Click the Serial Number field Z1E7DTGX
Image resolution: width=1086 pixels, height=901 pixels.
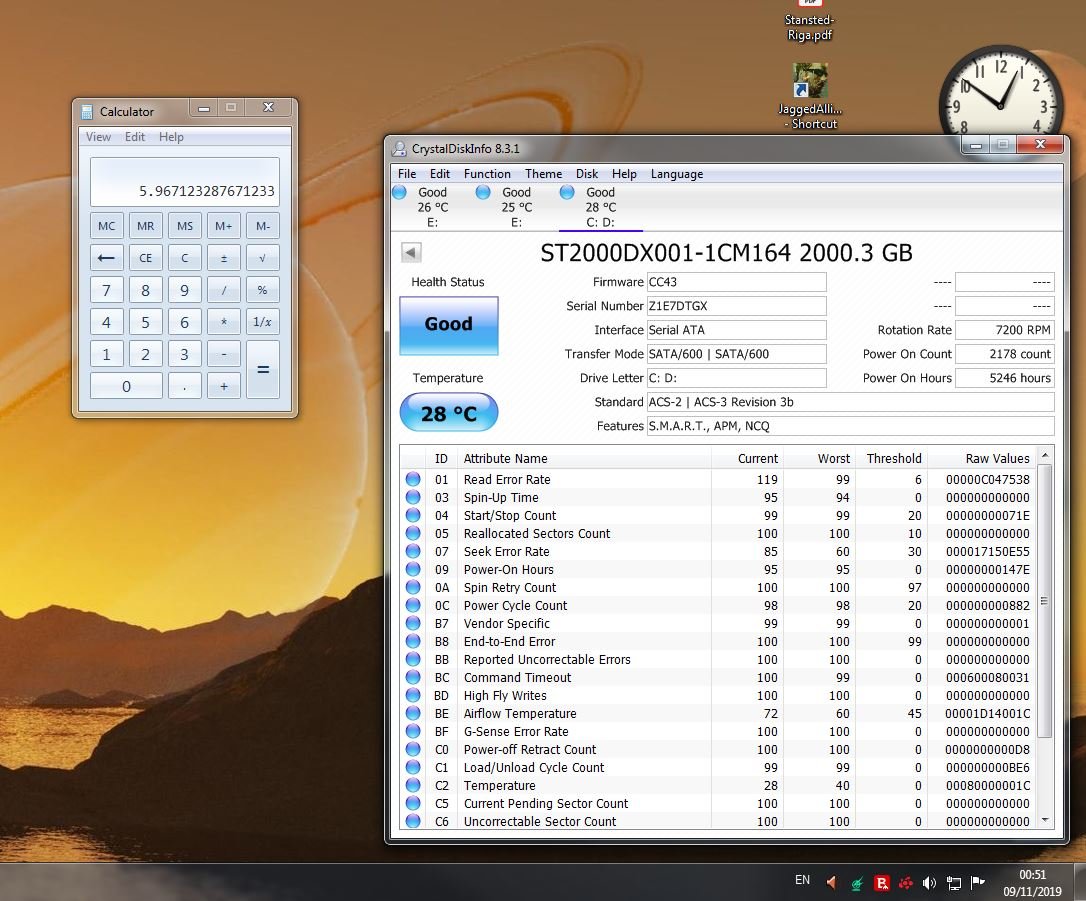pyautogui.click(x=735, y=306)
